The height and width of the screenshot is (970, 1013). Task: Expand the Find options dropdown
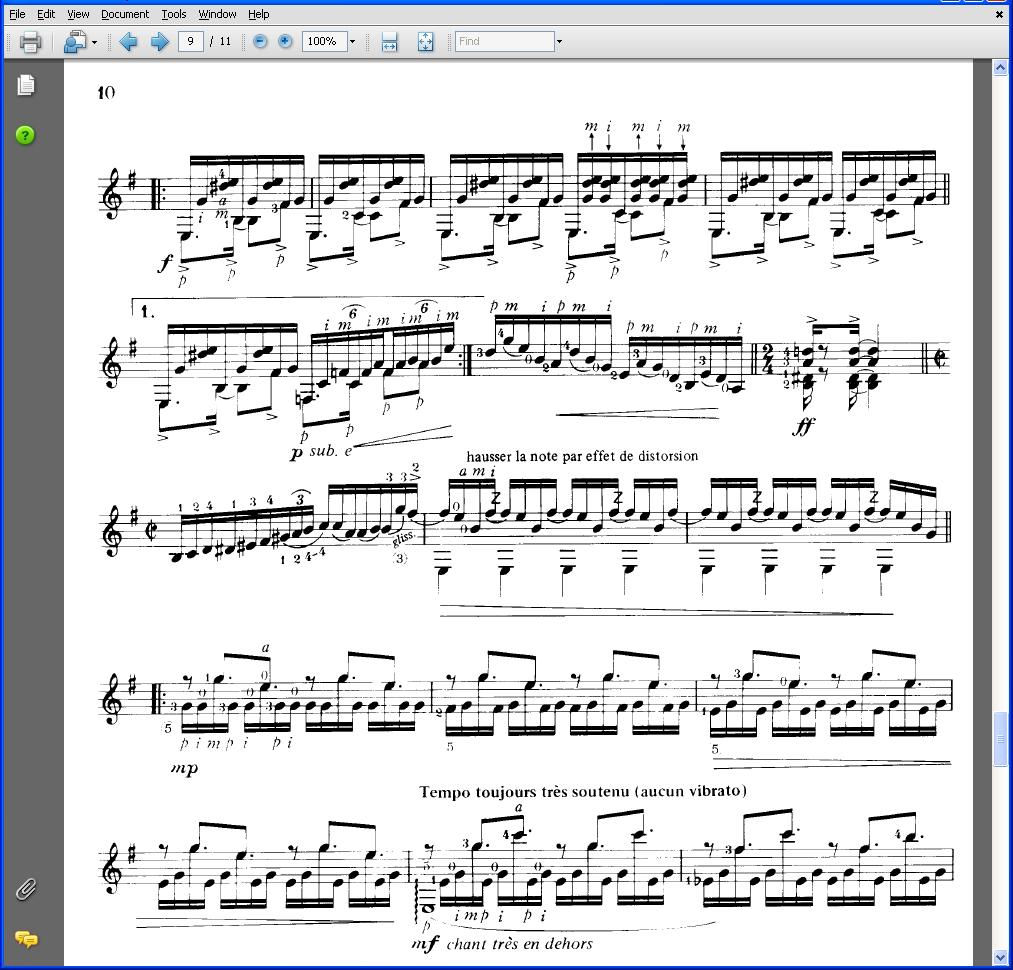click(559, 42)
